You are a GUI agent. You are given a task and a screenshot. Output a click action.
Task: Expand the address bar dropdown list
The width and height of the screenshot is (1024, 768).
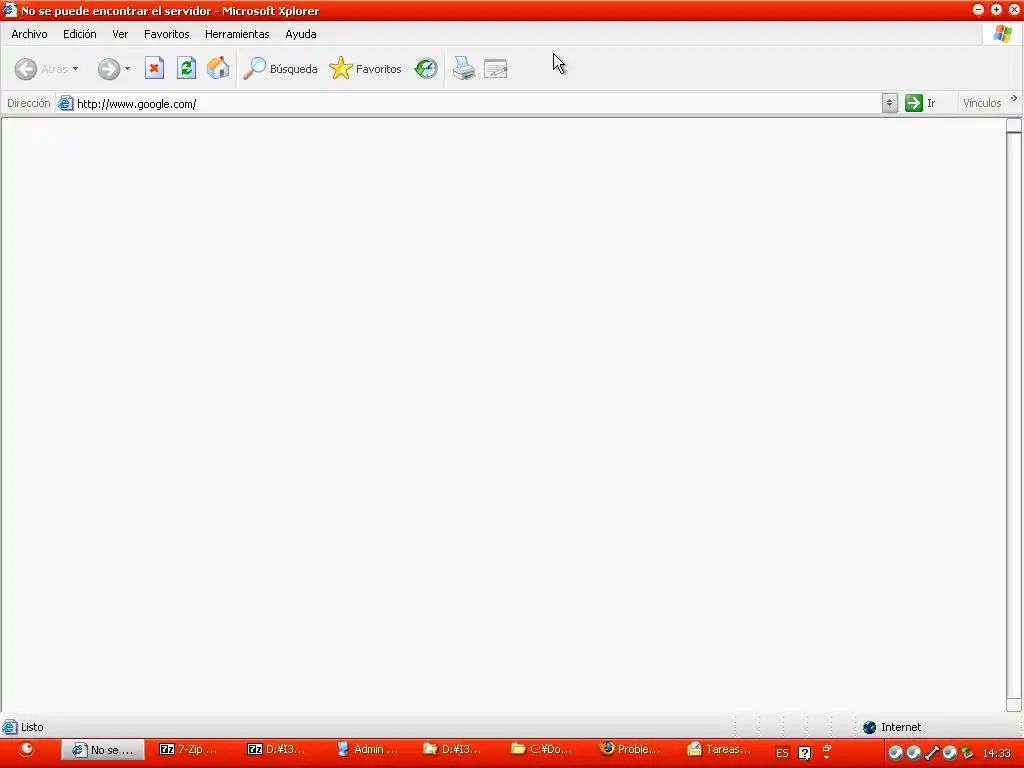pos(889,103)
